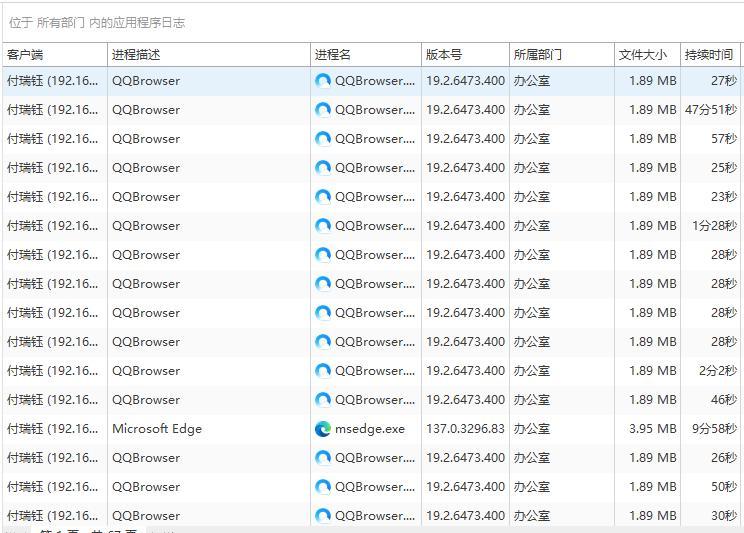Click QQBrowser icon in the 47分51秒 row
Image resolution: width=744 pixels, height=533 pixels.
click(323, 110)
